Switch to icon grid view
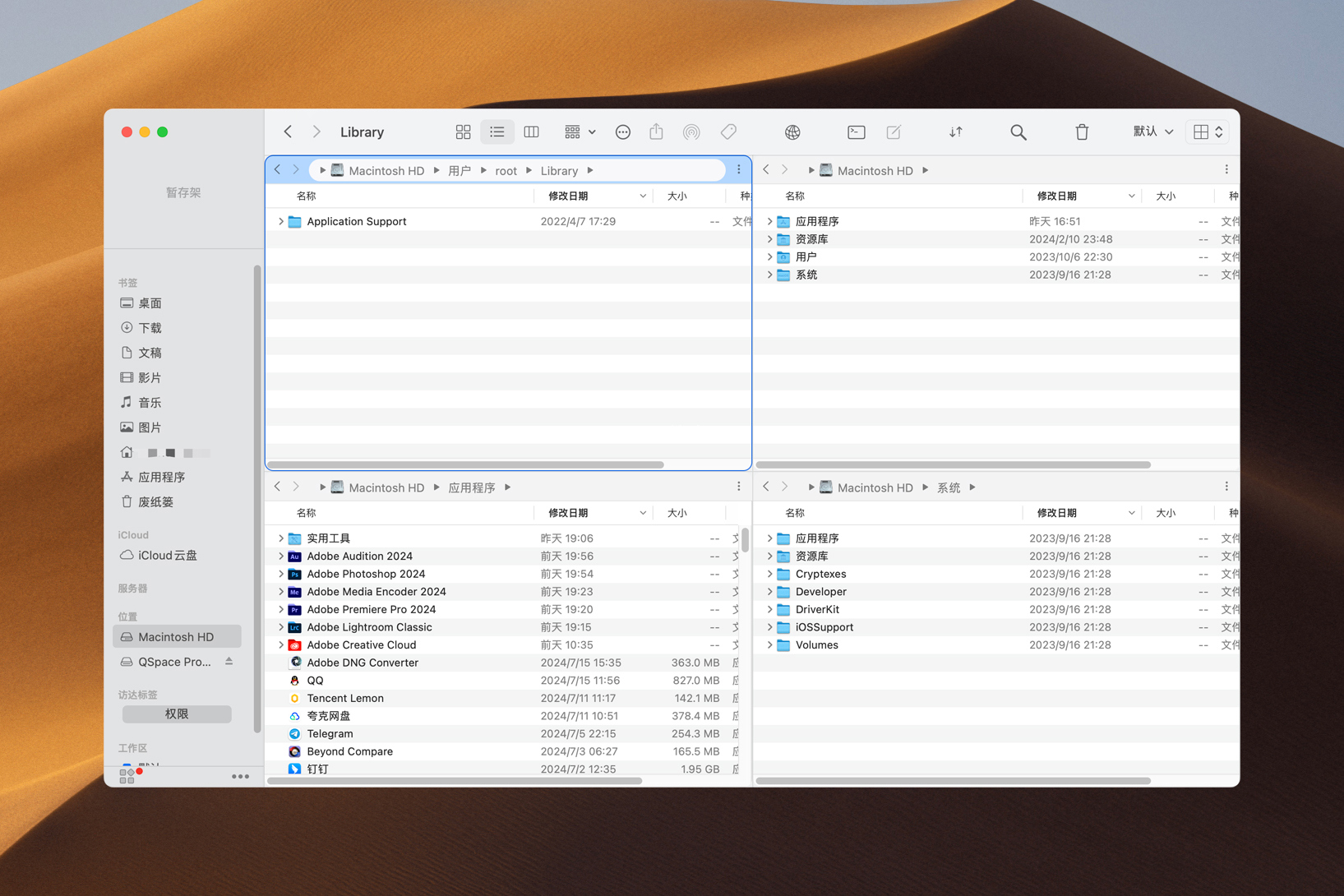The image size is (1344, 896). click(x=463, y=132)
